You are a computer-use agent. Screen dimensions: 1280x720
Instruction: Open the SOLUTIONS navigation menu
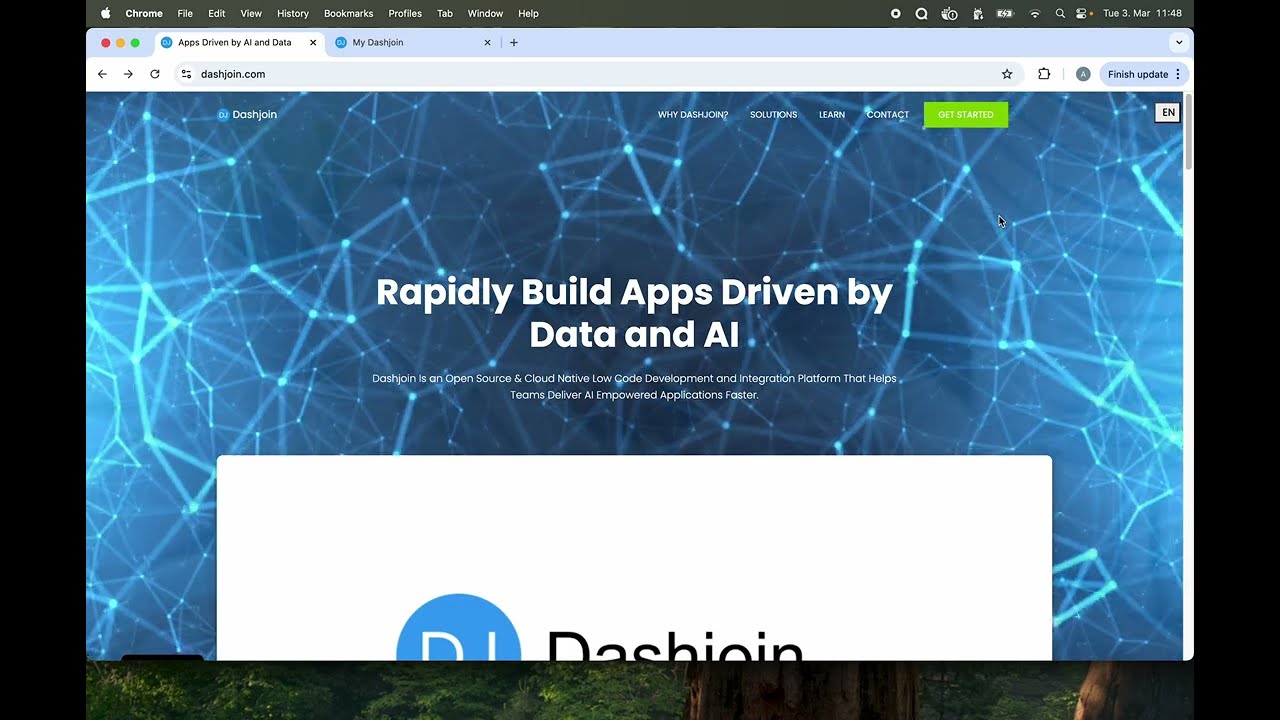pyautogui.click(x=774, y=115)
